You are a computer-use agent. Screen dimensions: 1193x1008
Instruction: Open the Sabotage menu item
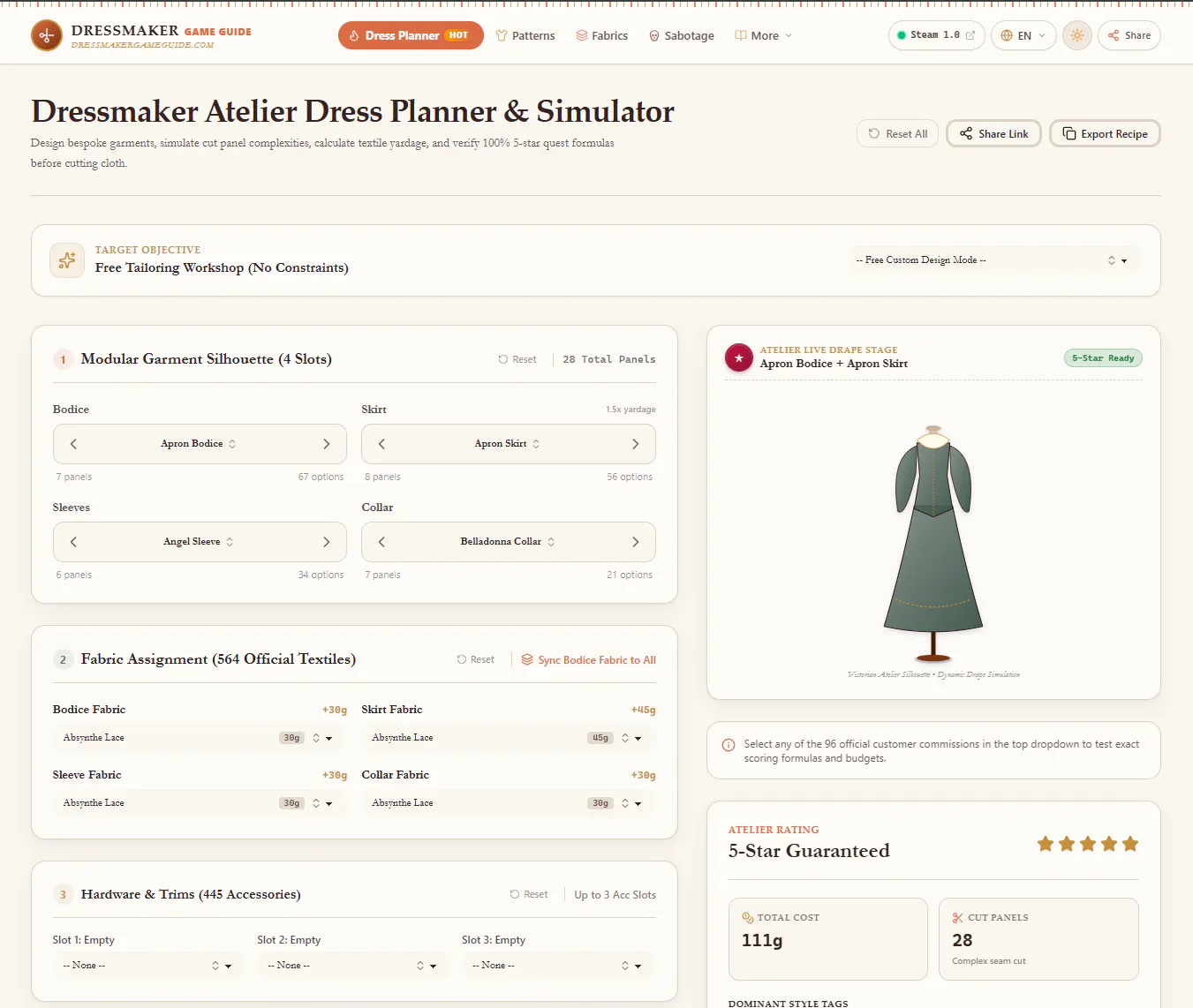pos(682,35)
